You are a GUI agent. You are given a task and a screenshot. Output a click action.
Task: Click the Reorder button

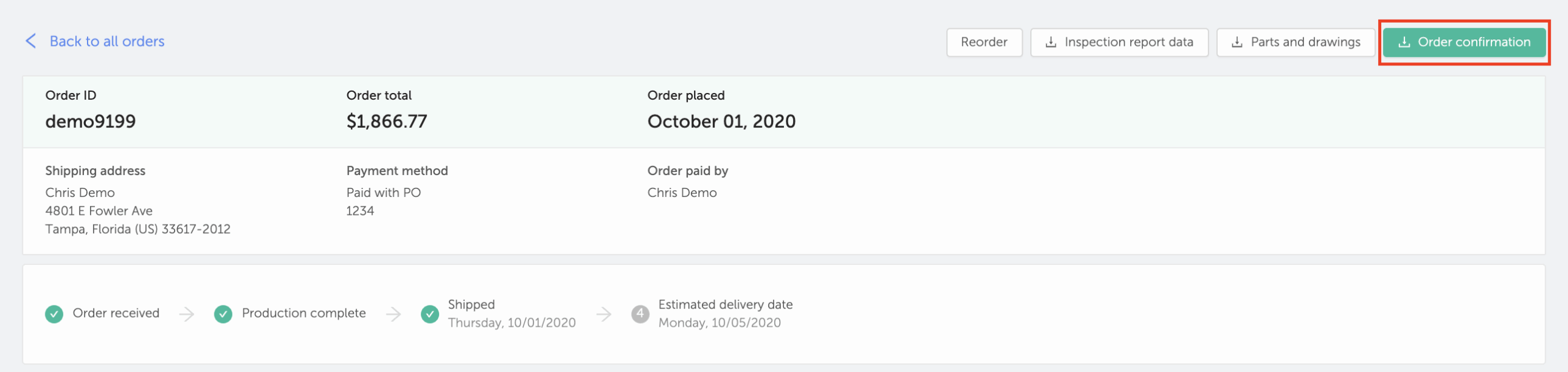pos(984,42)
